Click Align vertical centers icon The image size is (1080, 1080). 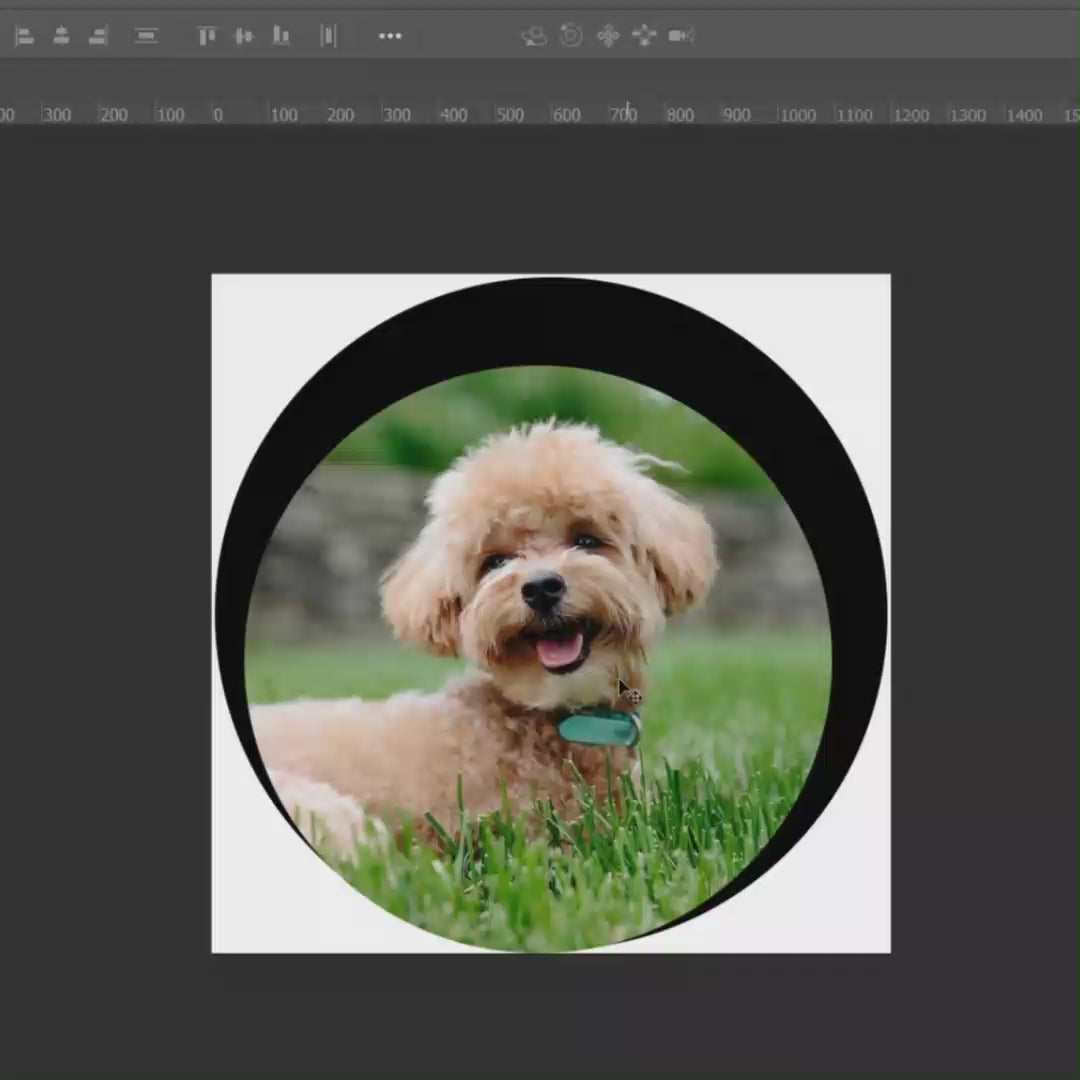click(244, 36)
